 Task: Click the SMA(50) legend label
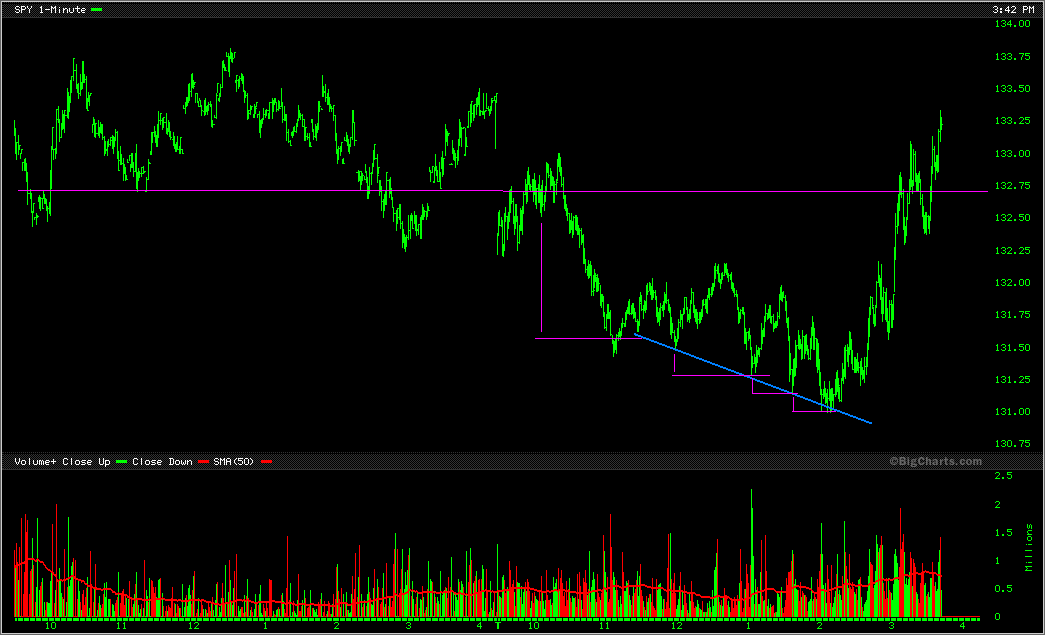[x=233, y=462]
